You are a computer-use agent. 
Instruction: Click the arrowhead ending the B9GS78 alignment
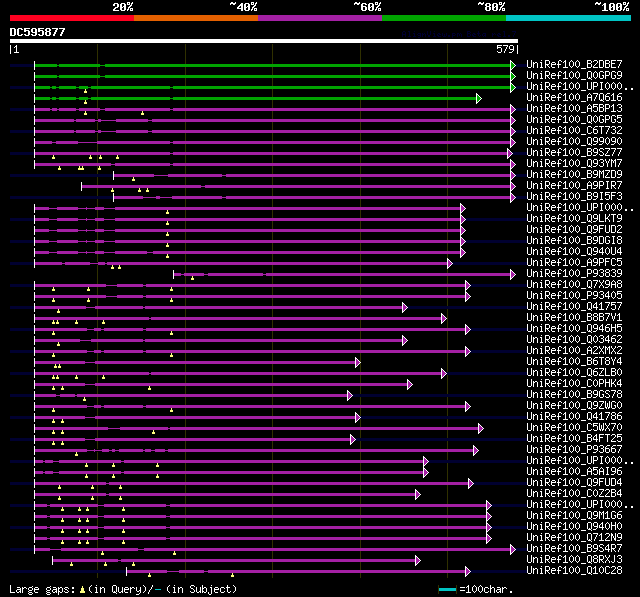point(349,396)
